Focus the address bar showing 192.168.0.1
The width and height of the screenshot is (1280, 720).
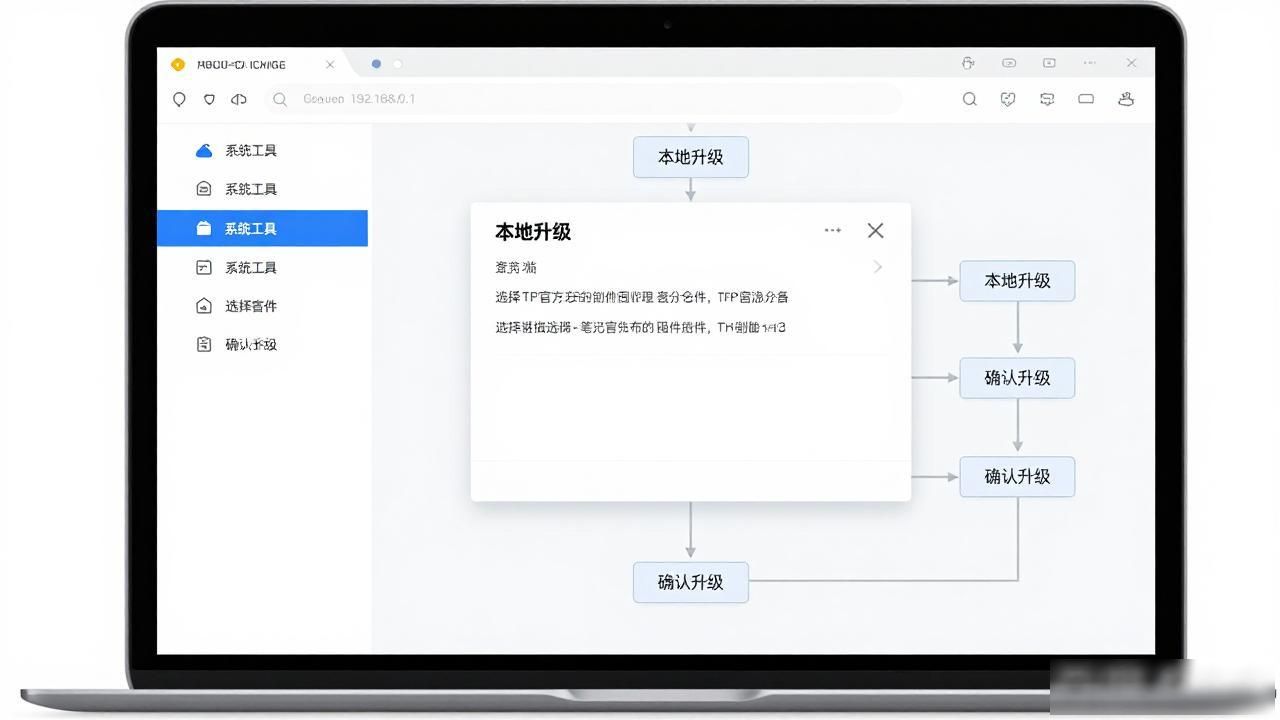coord(584,99)
